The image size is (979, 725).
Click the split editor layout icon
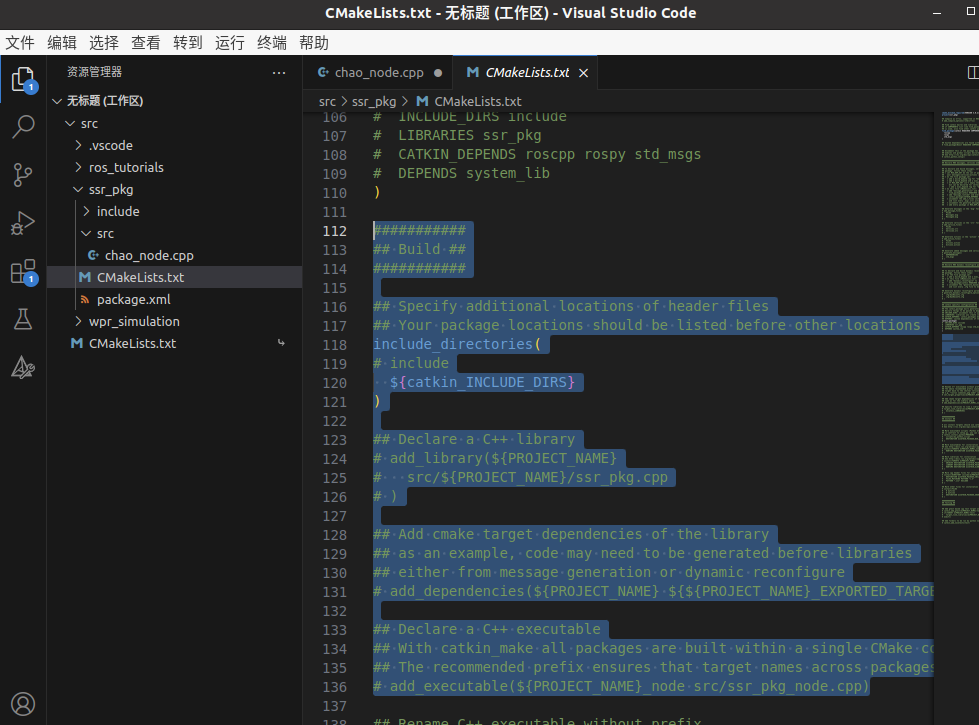pos(972,72)
